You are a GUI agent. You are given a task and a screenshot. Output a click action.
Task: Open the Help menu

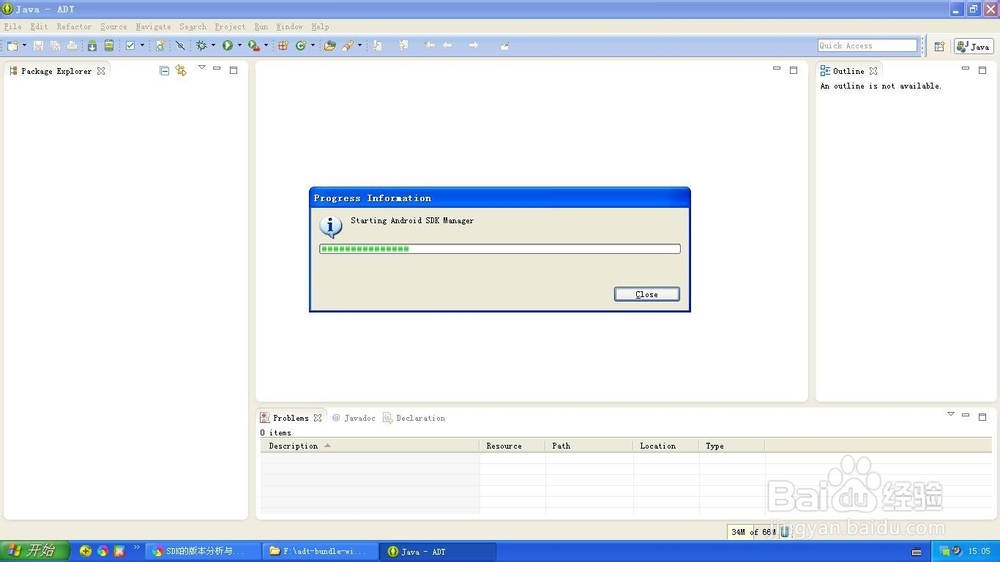[320, 27]
